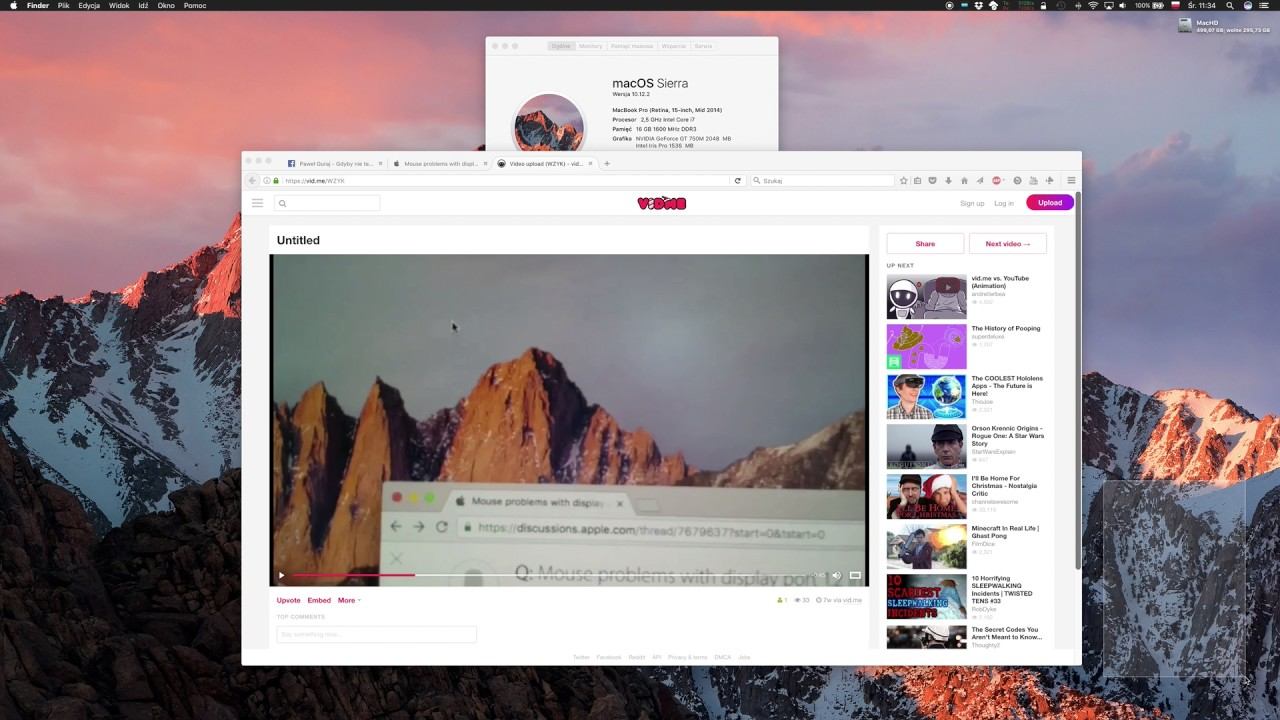Click the comment input box
The image size is (1280, 720).
pos(376,634)
